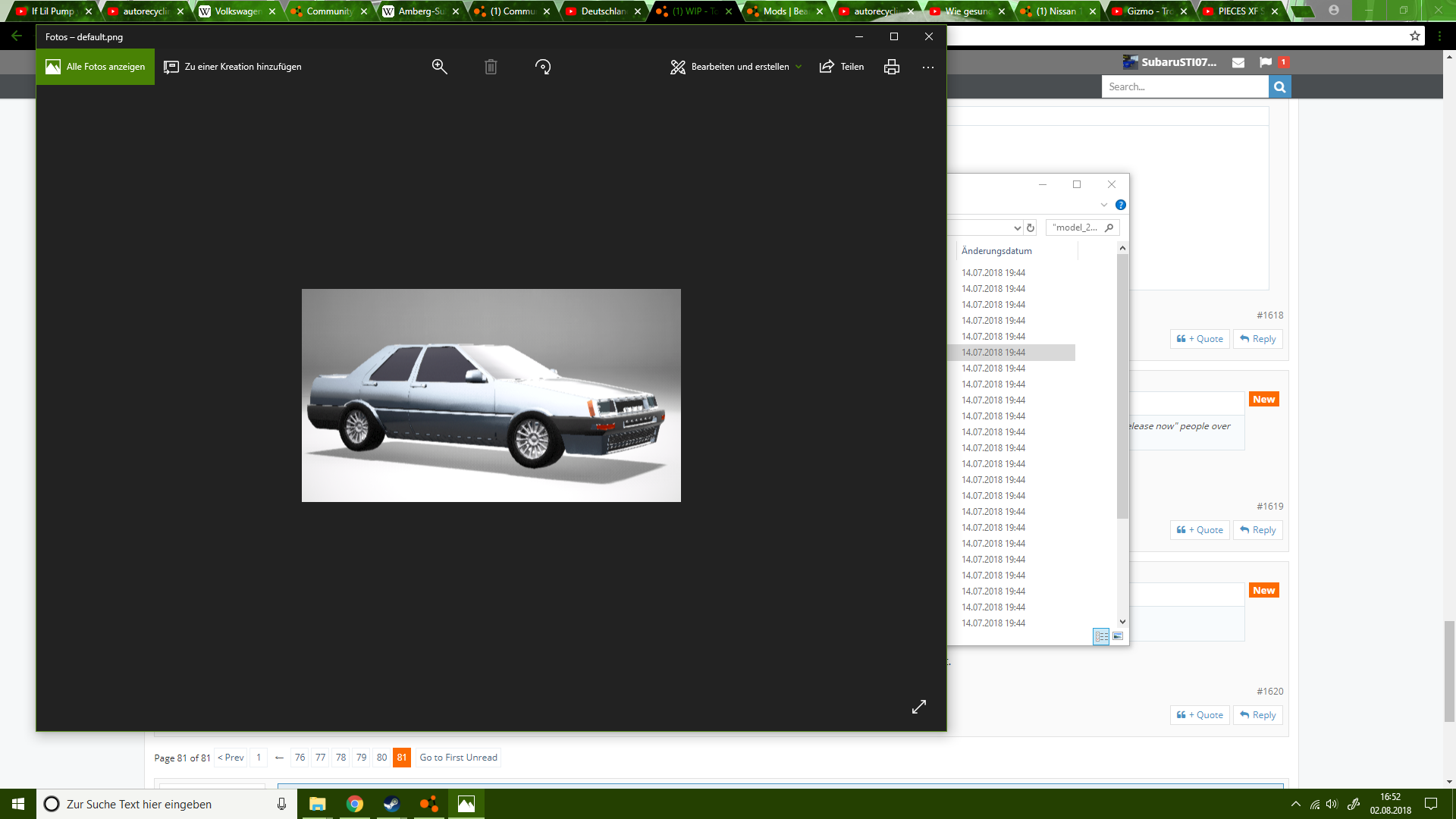Enter fullscreen using the diagonal arrows icon

[x=919, y=707]
